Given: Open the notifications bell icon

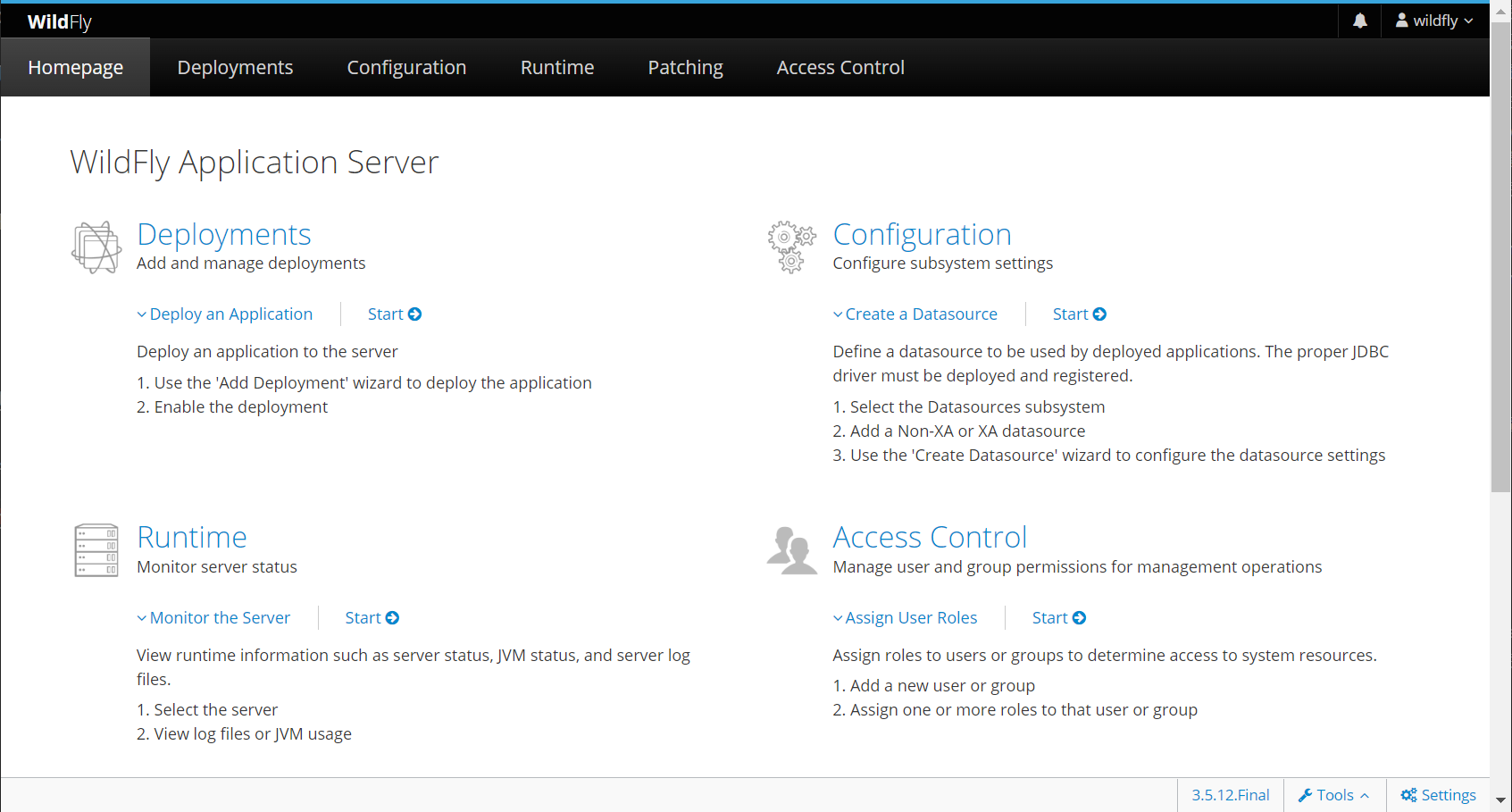Looking at the screenshot, I should [1359, 21].
